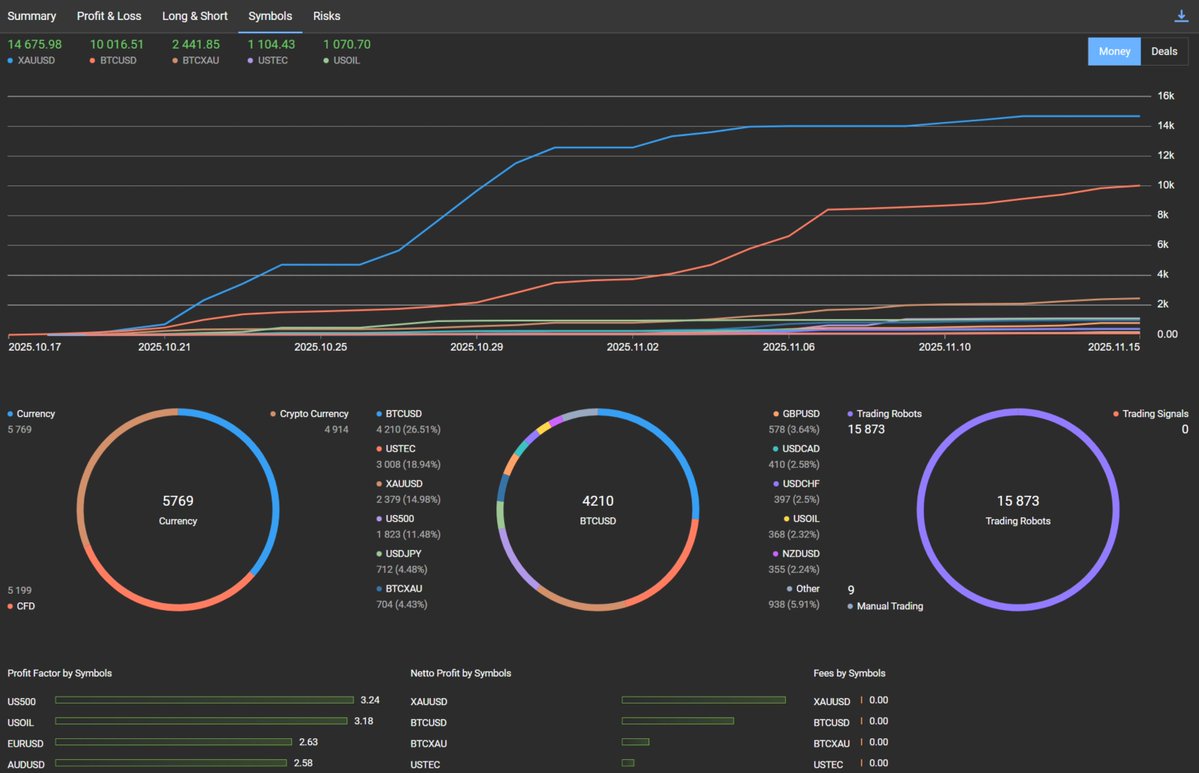
Task: Click XAUUSD row in Fees by Symbols
Action: click(850, 700)
